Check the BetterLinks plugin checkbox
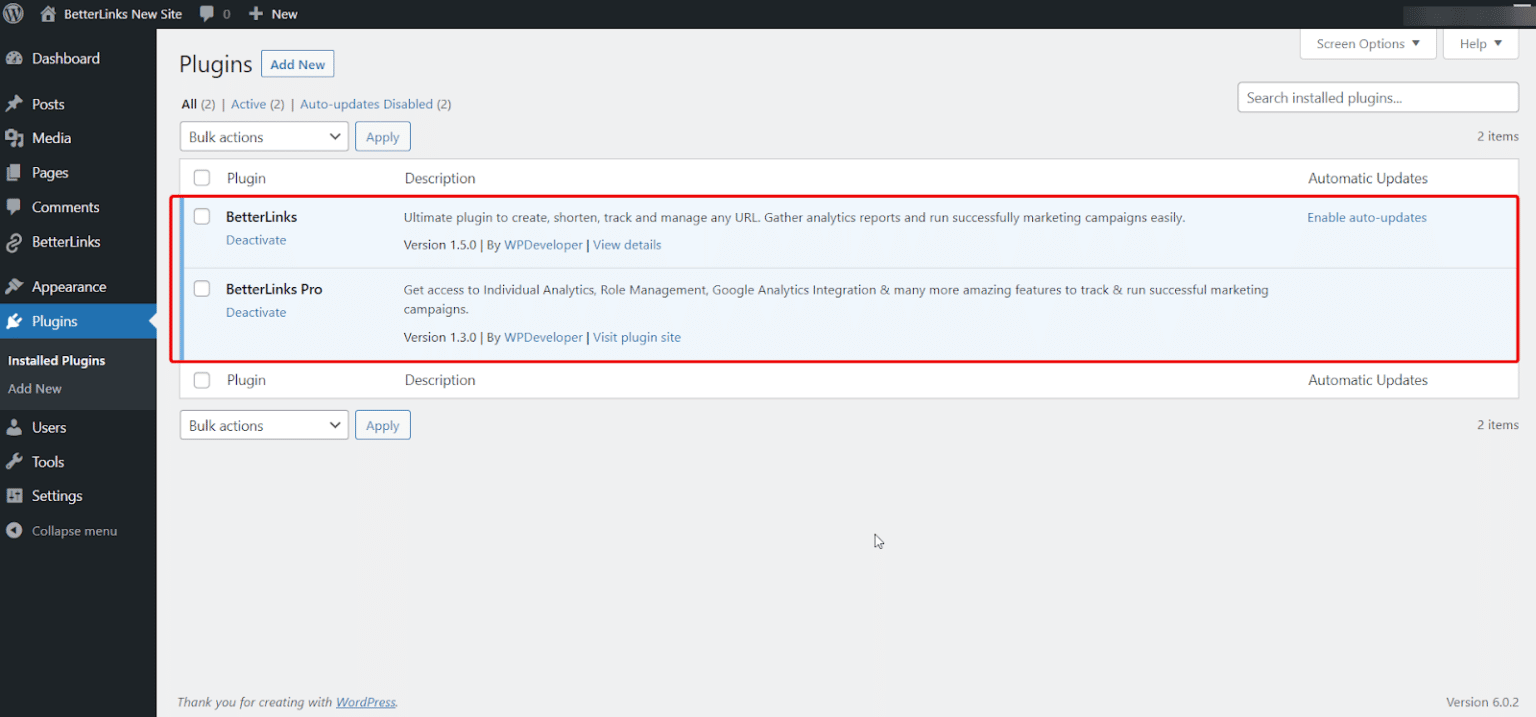 pyautogui.click(x=201, y=216)
